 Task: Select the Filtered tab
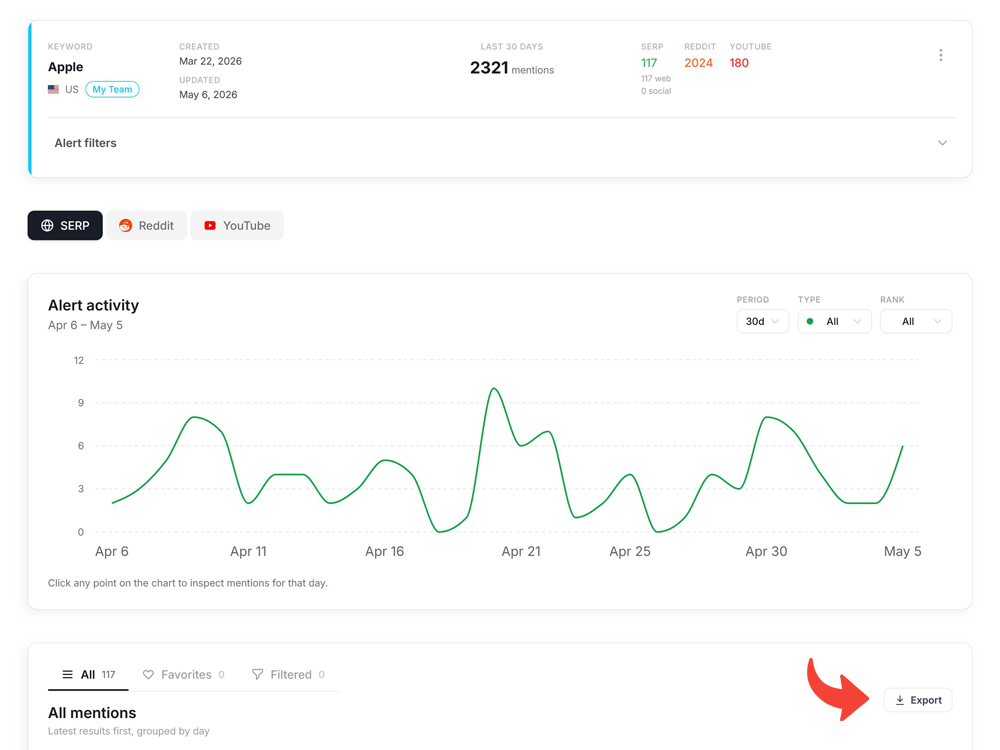point(288,675)
